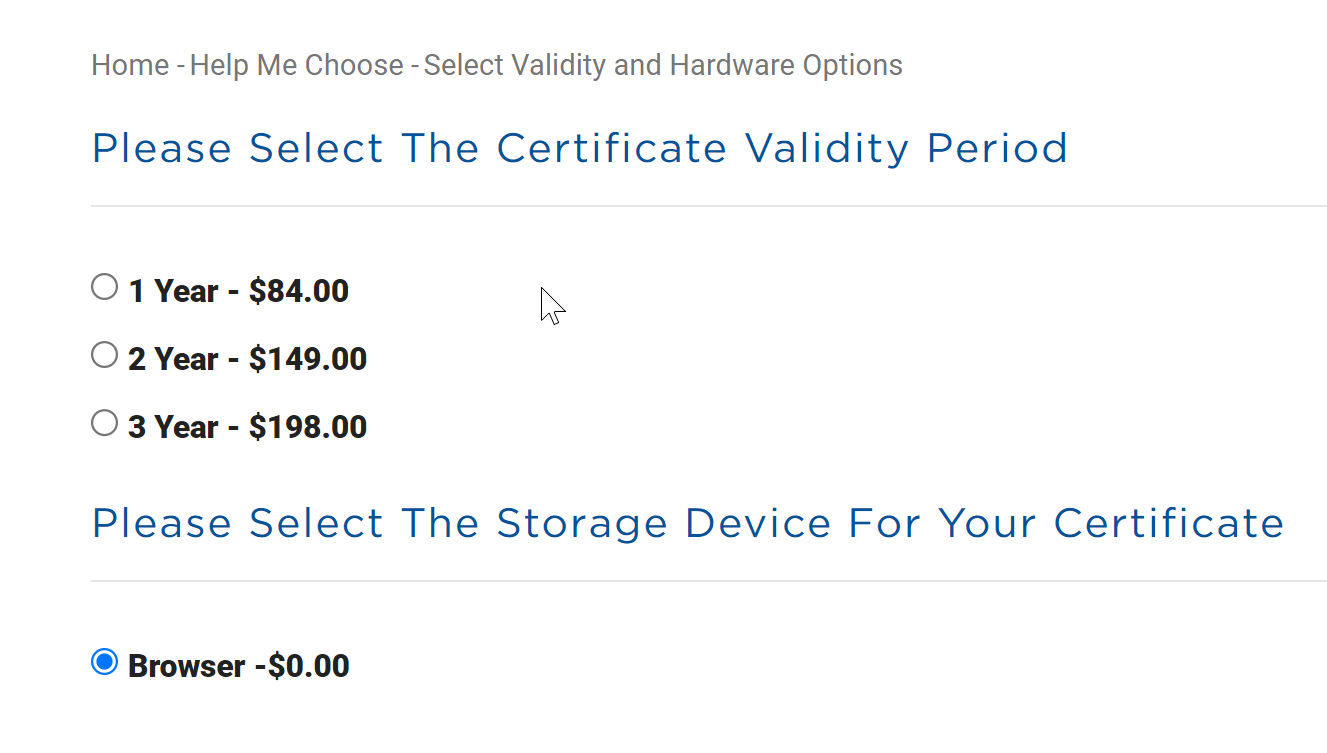The width and height of the screenshot is (1327, 753).
Task: Click the $84.00 price text
Action: (x=299, y=291)
